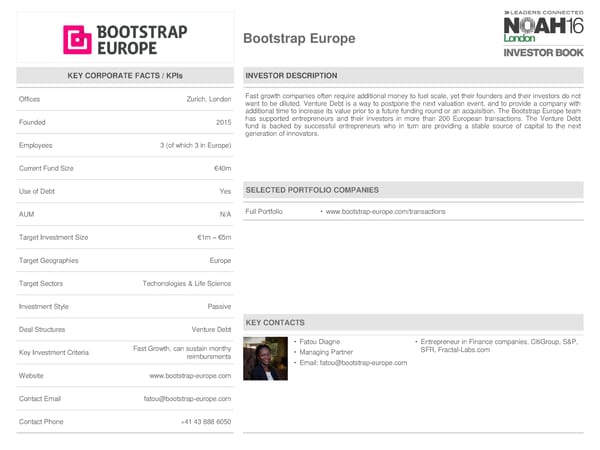Click the fatou@bootstrap-europe.com Contact Email value
This screenshot has width=600, height=450.
187,398
